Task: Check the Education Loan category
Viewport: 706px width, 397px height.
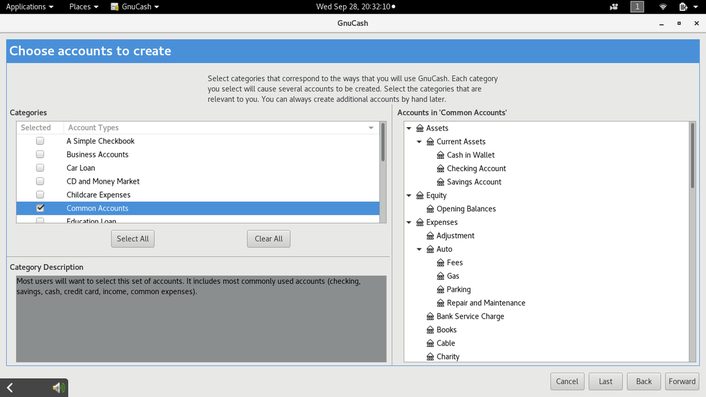Action: coord(40,221)
